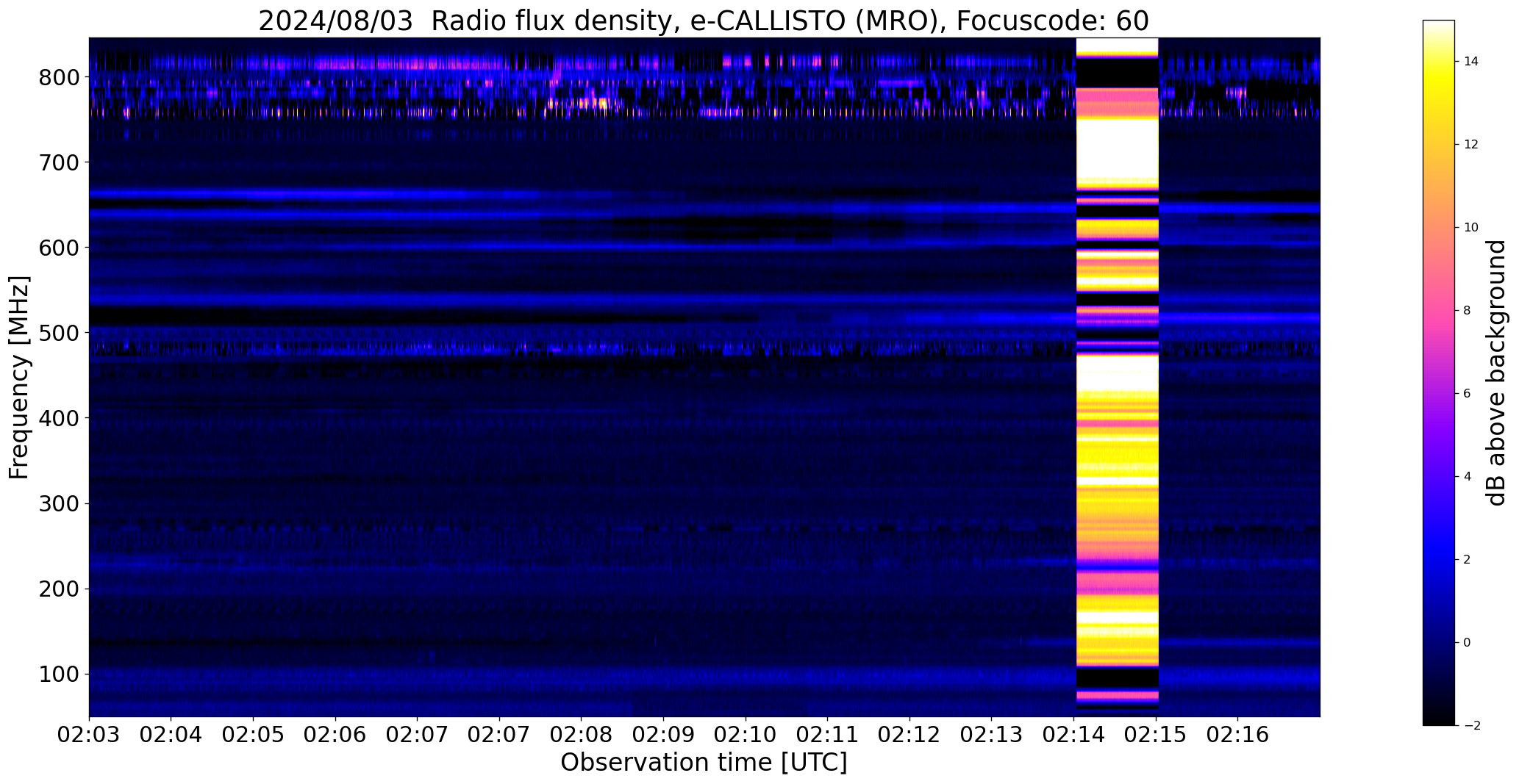Select the 600 frequency tick label
The image size is (1519, 784).
[x=59, y=248]
